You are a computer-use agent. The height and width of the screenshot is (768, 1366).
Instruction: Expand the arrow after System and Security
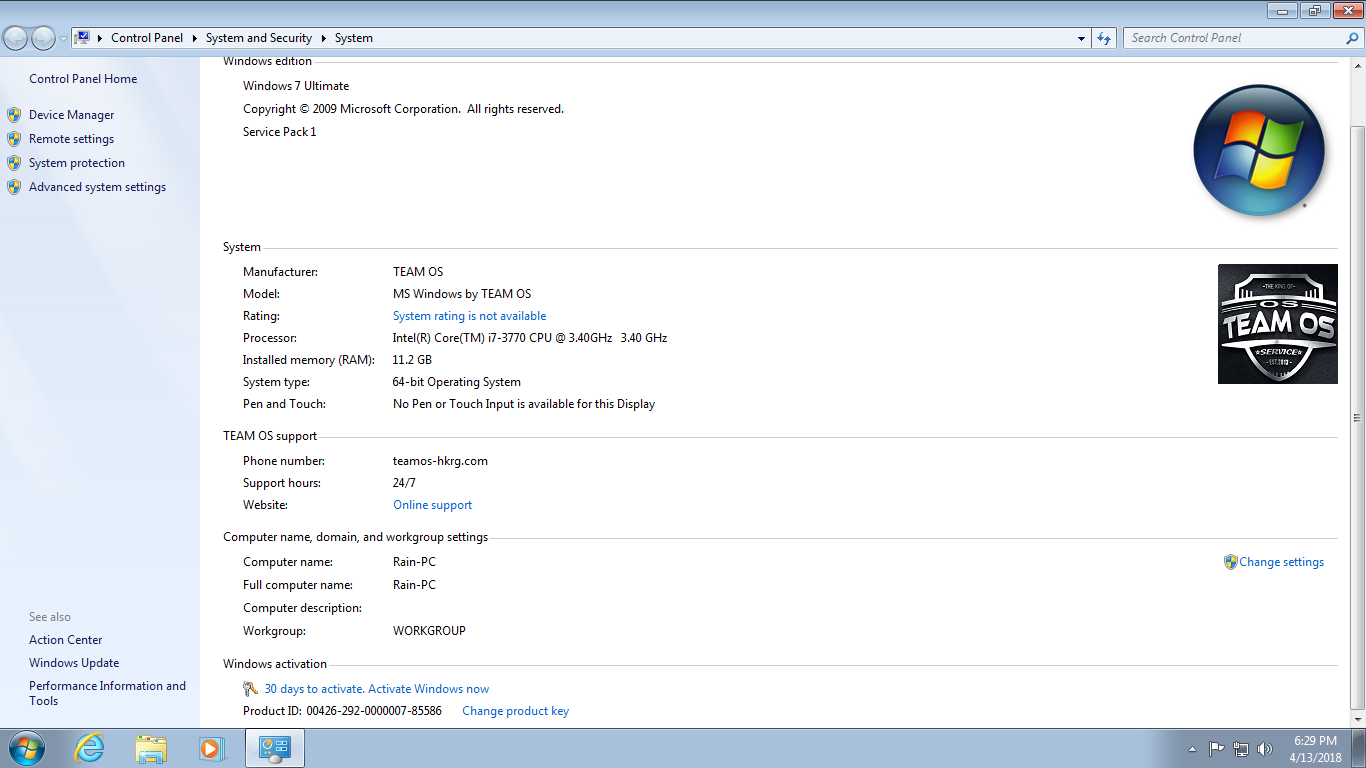(x=324, y=38)
